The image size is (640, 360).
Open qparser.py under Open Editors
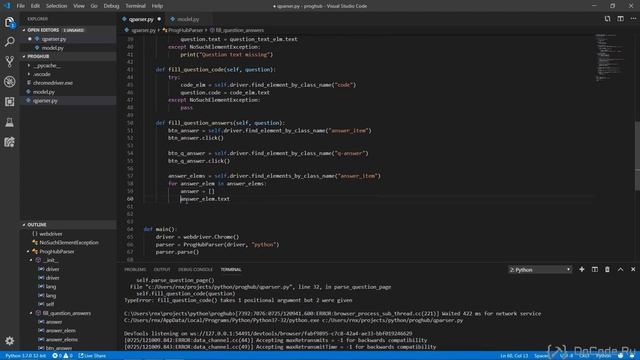click(68, 39)
